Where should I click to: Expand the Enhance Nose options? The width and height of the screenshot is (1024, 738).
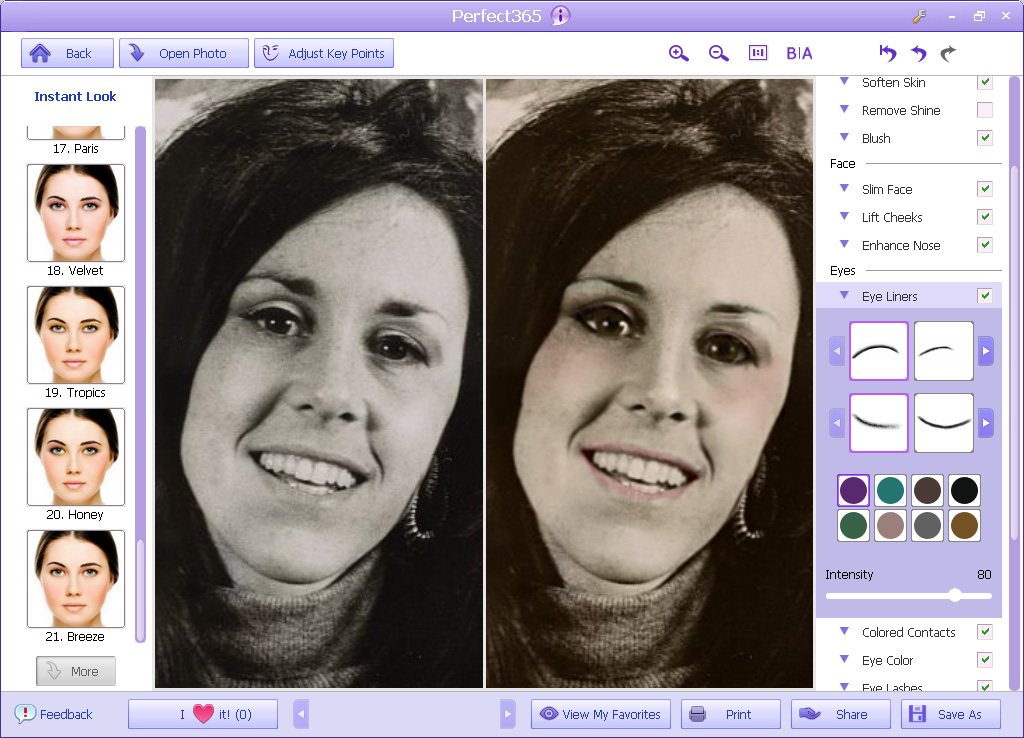(x=844, y=245)
